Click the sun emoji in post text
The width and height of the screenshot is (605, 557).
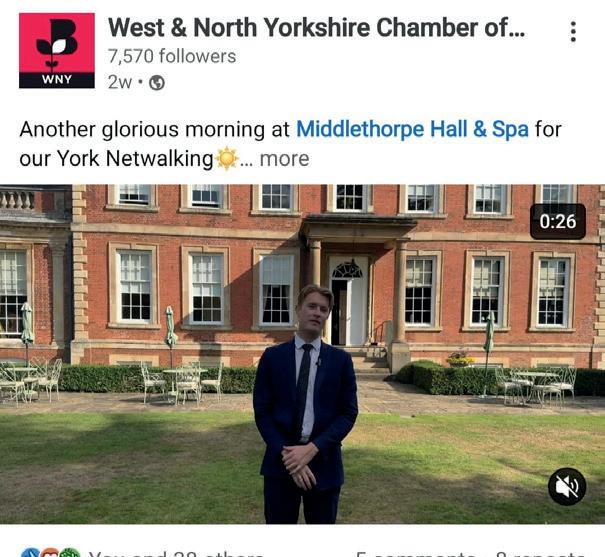[x=226, y=159]
